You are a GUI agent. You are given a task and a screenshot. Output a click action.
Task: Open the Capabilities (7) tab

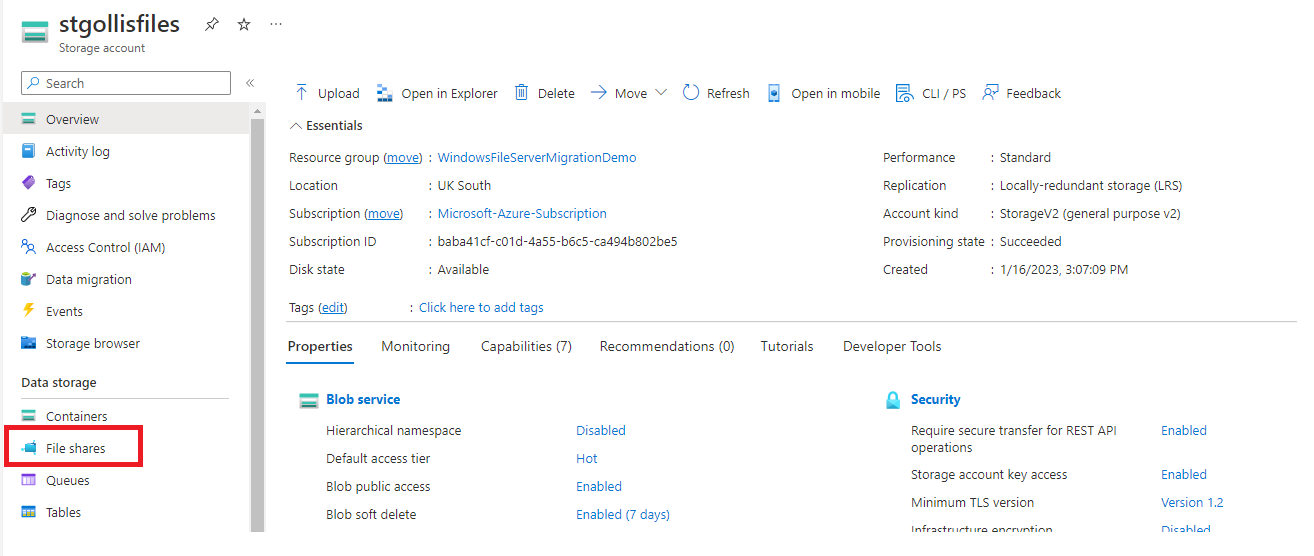pos(526,347)
